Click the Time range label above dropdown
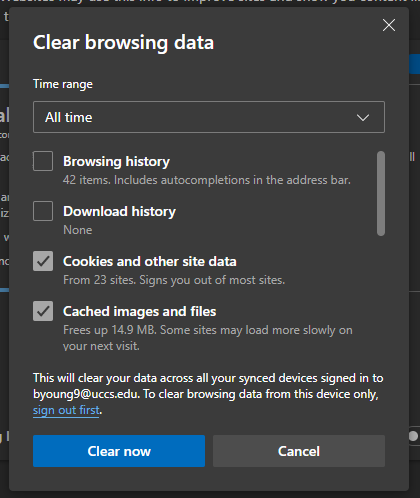Screen dimensions: 420x498 [63, 84]
